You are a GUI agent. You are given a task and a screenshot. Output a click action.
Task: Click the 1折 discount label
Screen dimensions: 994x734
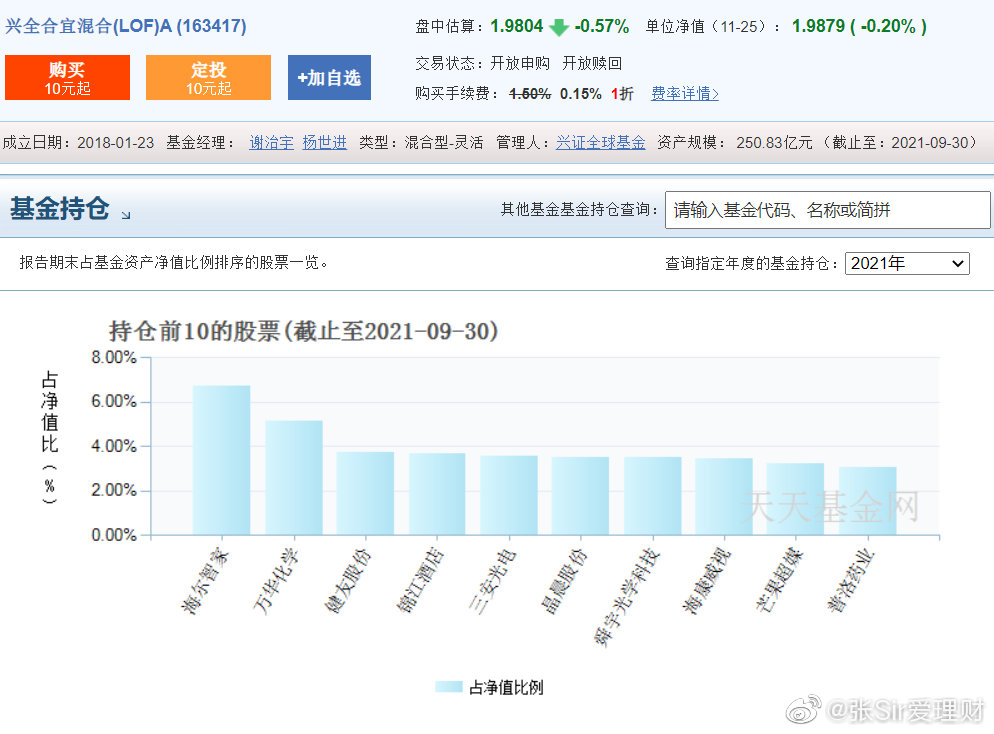[x=622, y=94]
